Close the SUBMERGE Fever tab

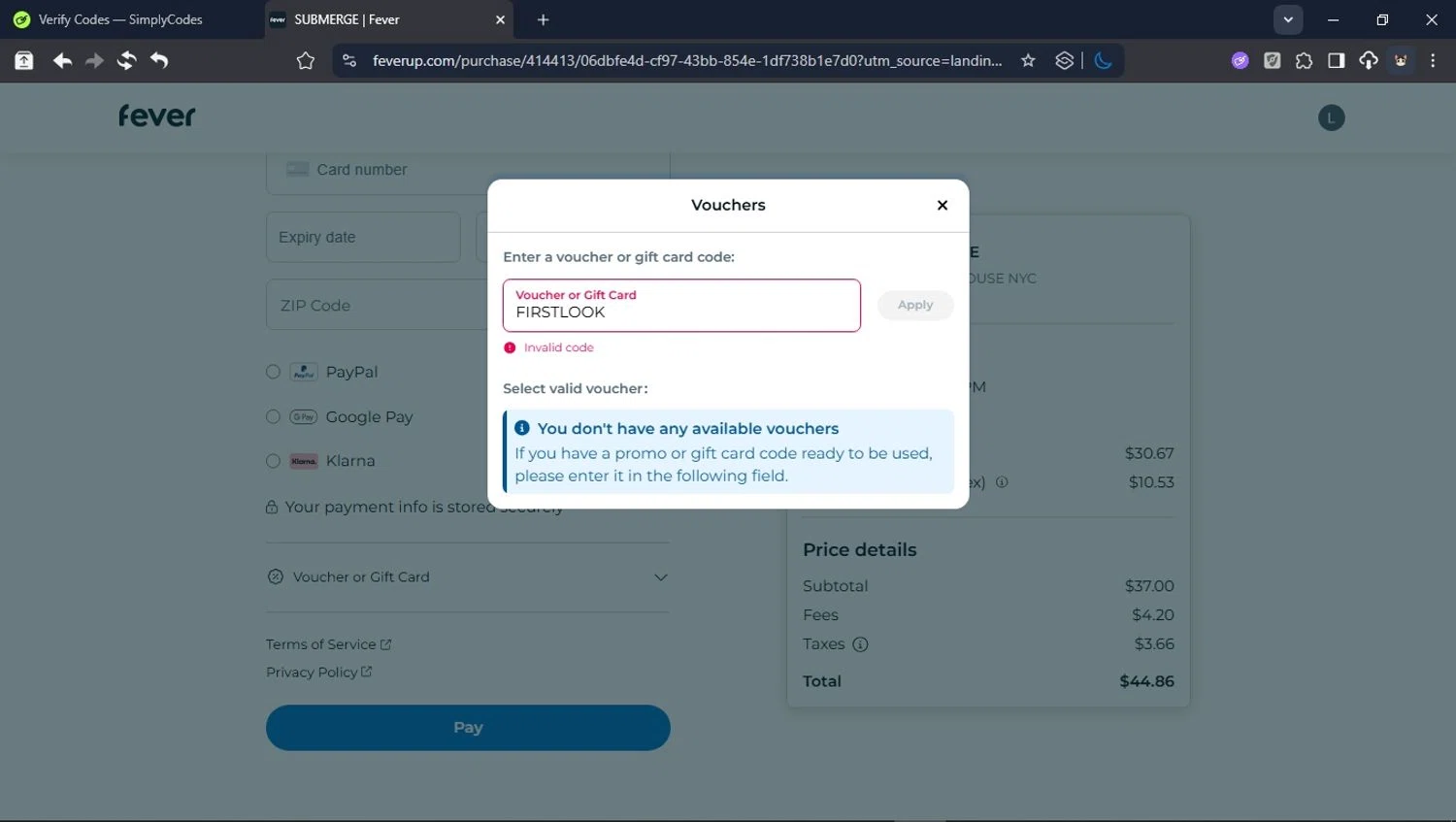pos(500,19)
